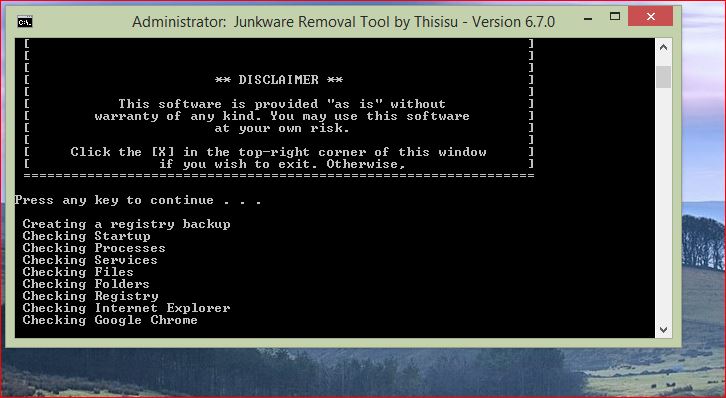Screen dimensions: 726x398
Task: Select the Checking Google Chrome line
Action: pos(110,320)
